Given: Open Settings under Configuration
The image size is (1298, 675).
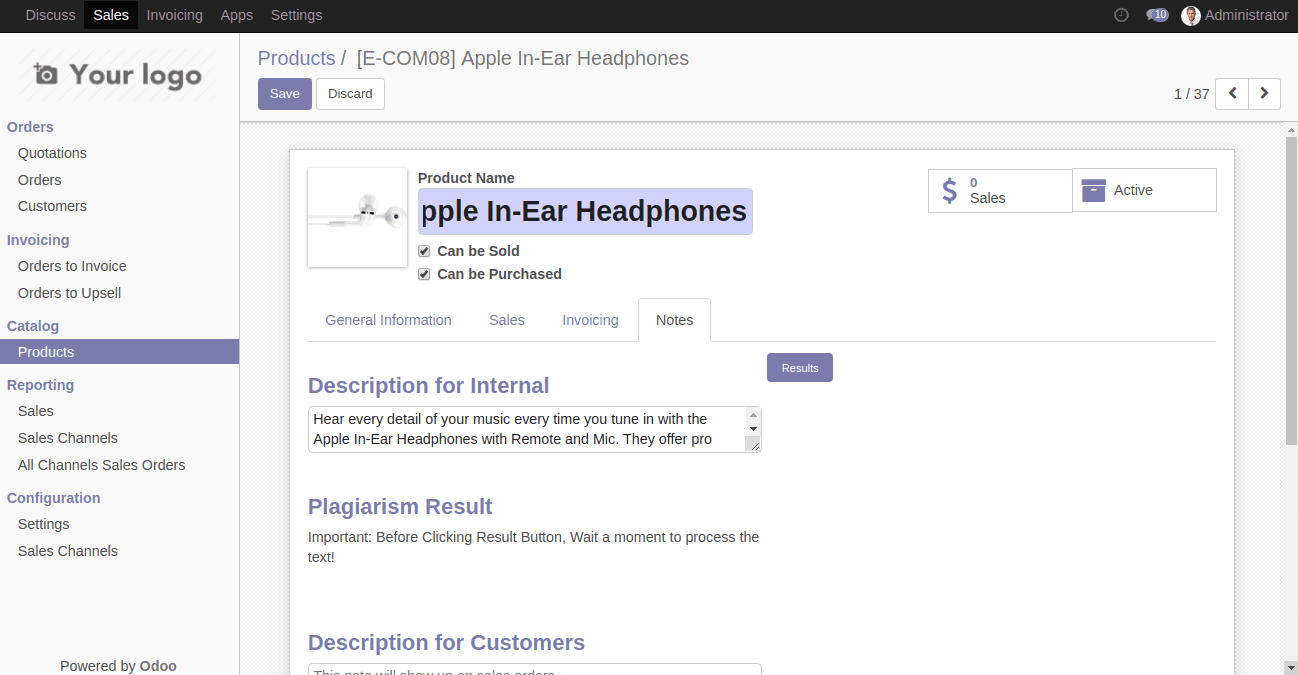Looking at the screenshot, I should pyautogui.click(x=44, y=524).
